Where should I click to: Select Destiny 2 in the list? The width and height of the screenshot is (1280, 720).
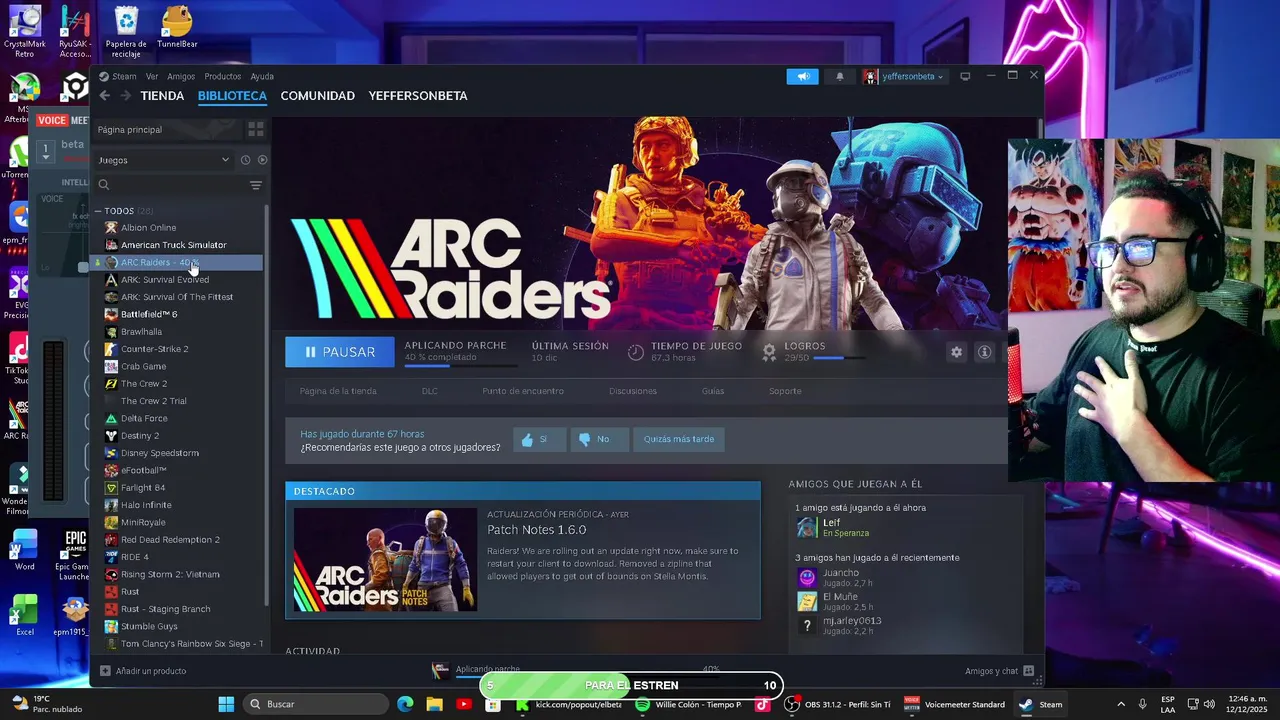pos(140,436)
